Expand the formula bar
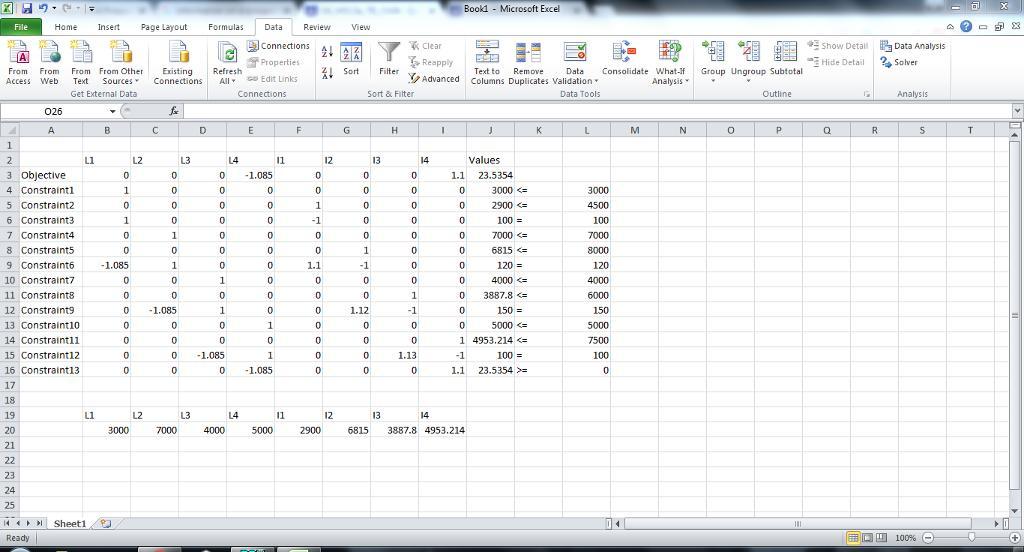 (1017, 111)
